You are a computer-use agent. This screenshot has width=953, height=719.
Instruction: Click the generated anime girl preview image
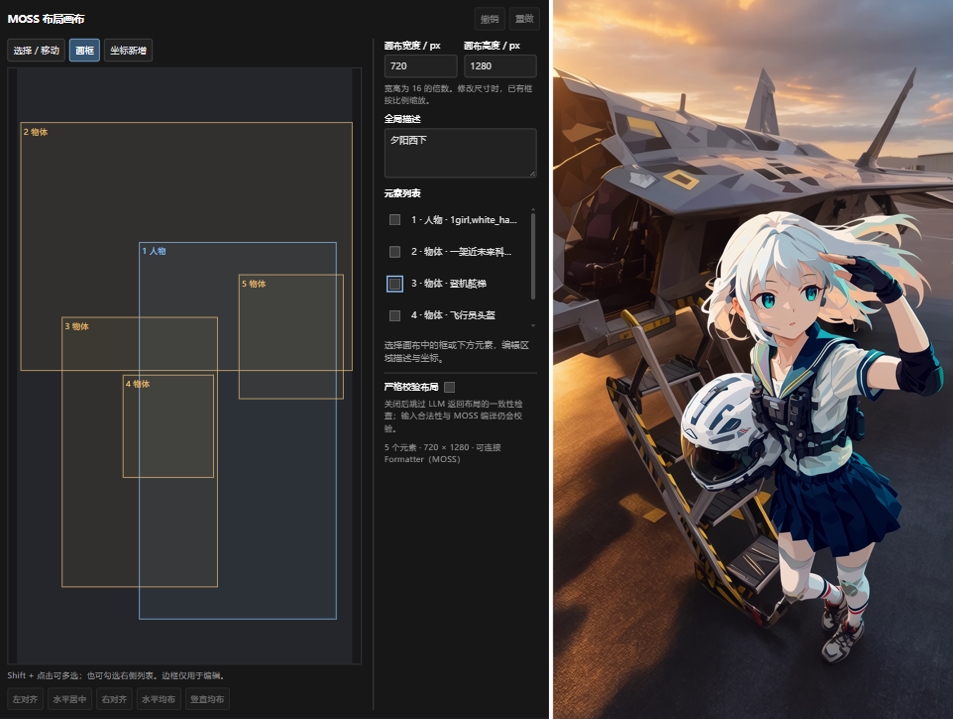(x=752, y=359)
